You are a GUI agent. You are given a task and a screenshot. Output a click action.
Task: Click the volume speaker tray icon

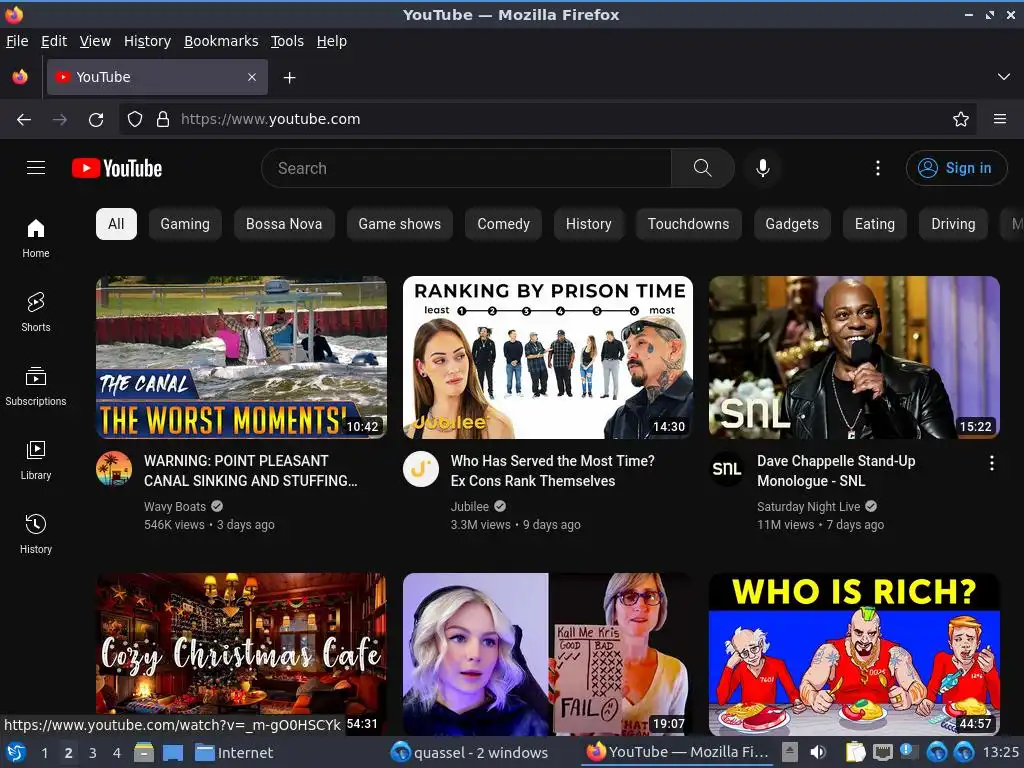(x=818, y=753)
